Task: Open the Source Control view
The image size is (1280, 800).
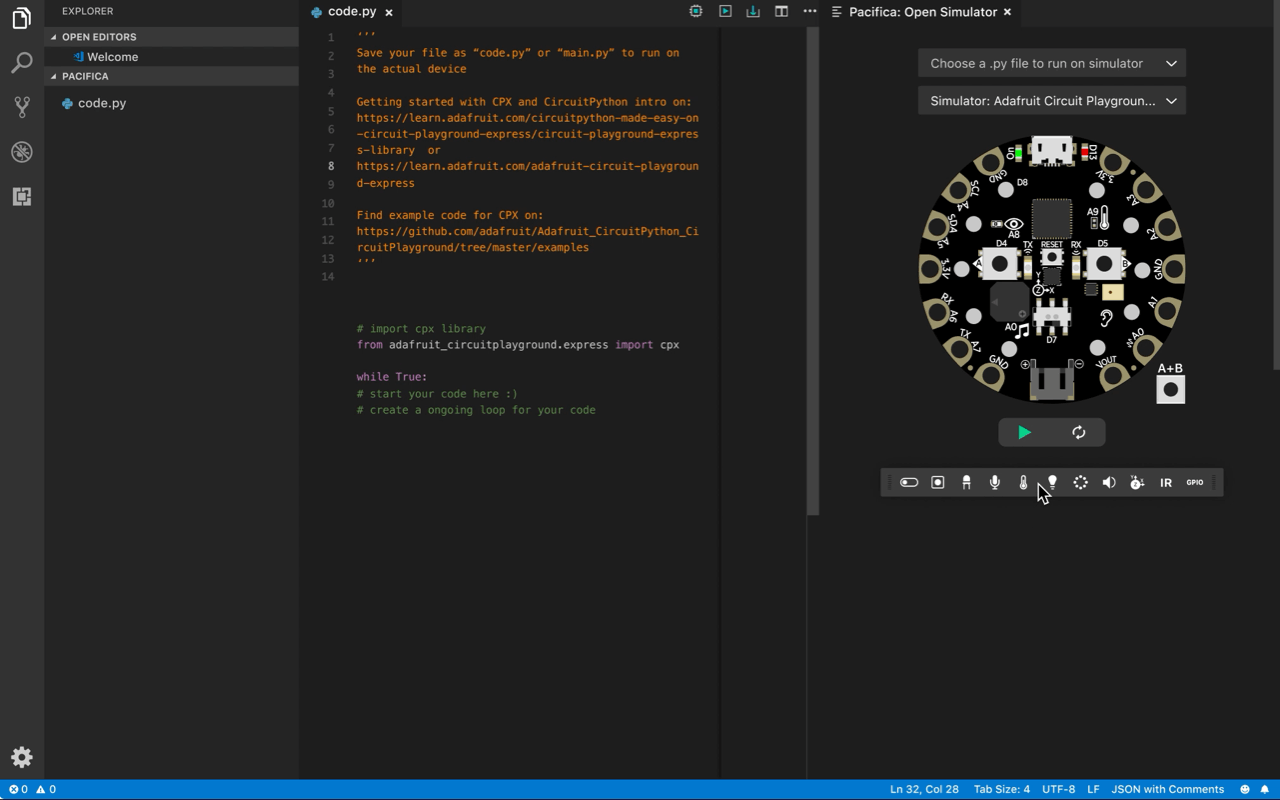Action: click(21, 107)
